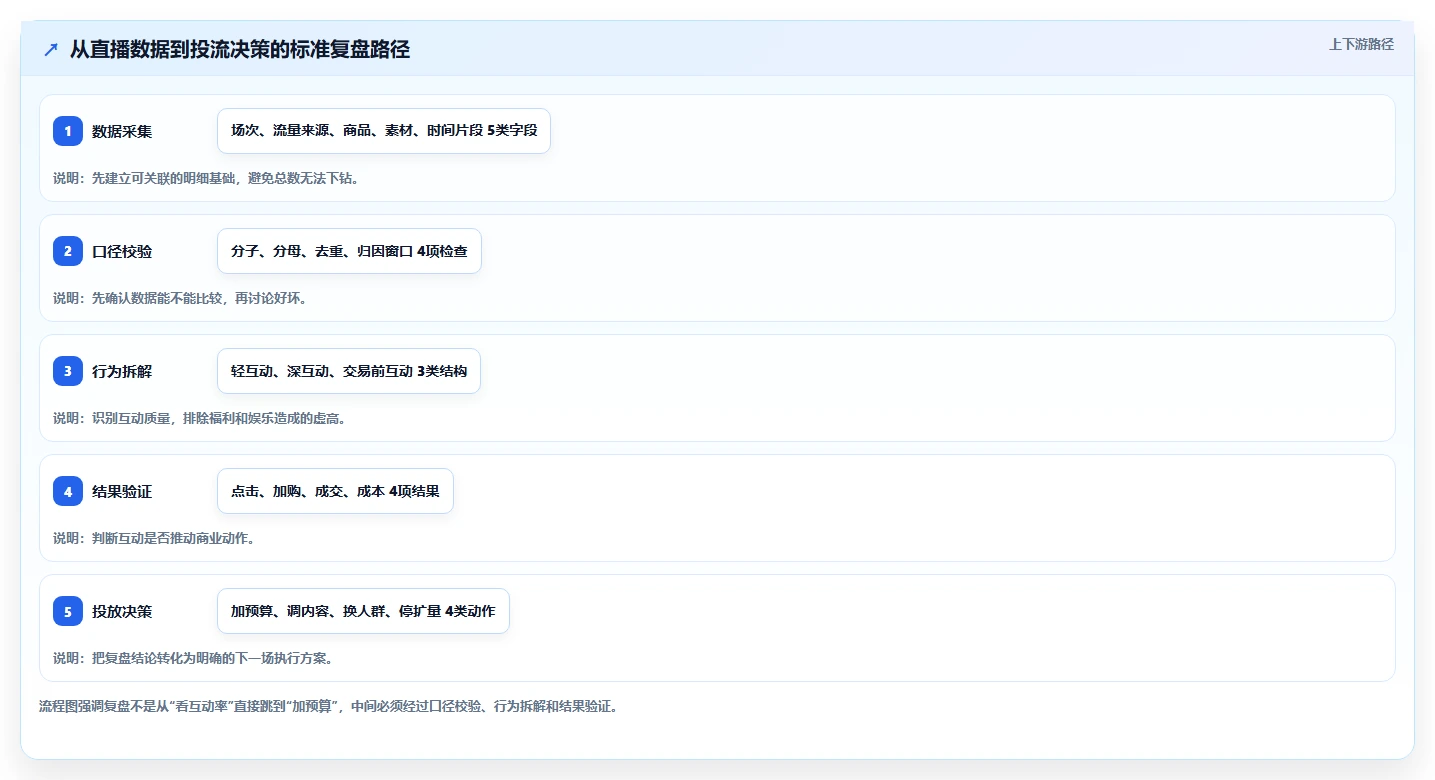This screenshot has height=780, width=1435.
Task: Click the note 判断互动是否推动商业动作
Action: pyautogui.click(x=154, y=538)
